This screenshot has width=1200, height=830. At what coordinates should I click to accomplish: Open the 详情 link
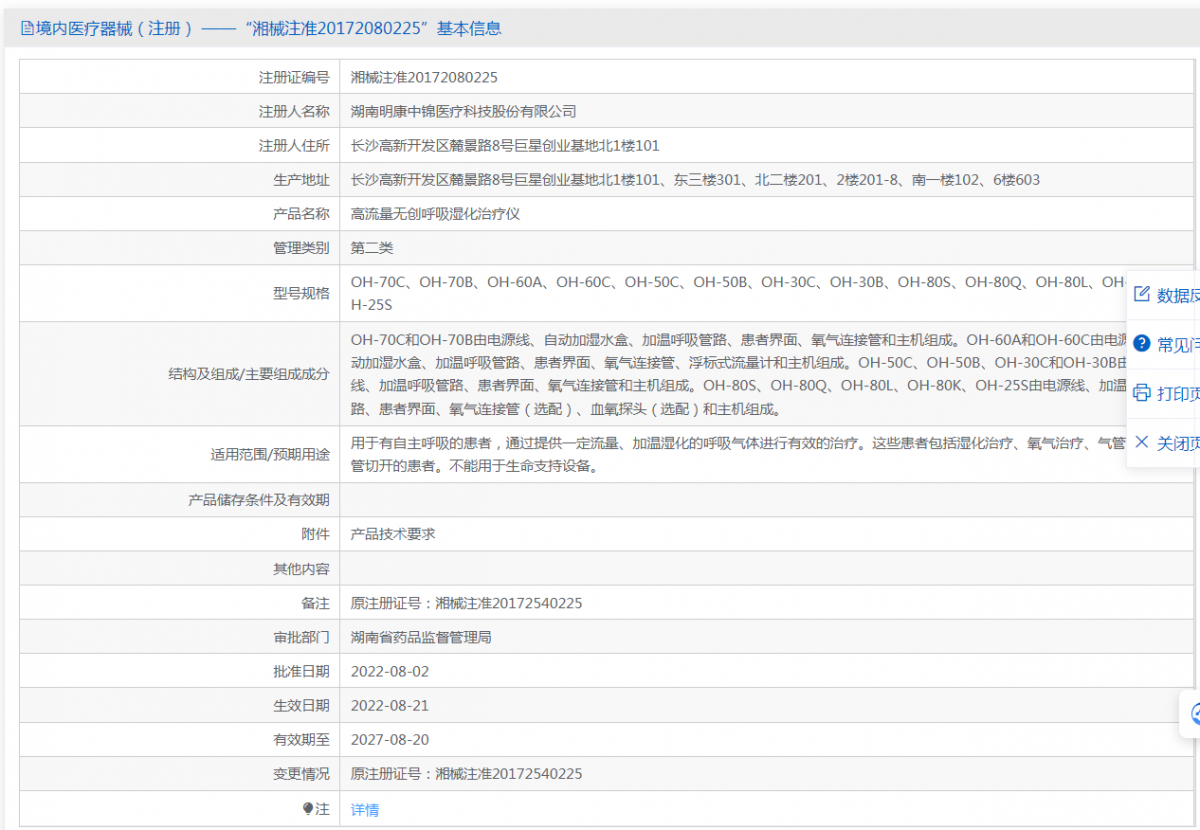[x=365, y=810]
